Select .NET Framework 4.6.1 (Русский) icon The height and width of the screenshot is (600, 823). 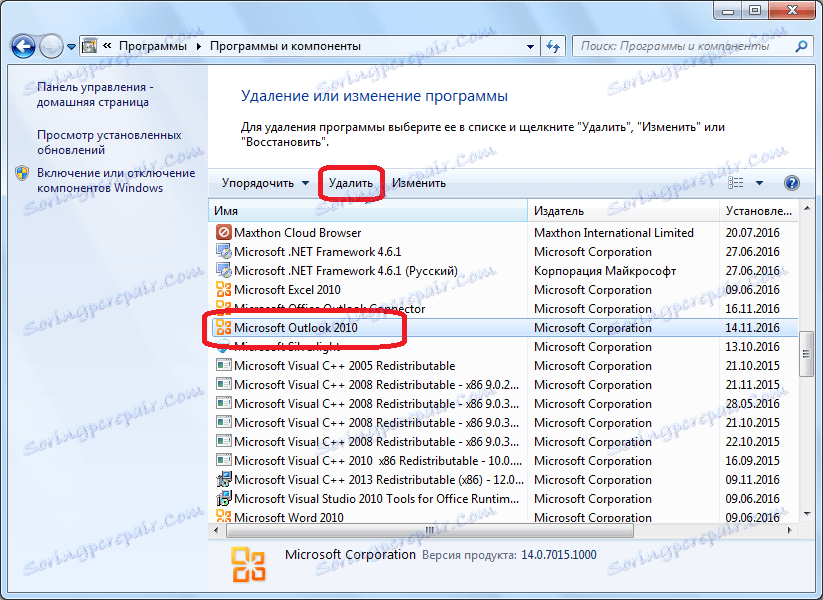click(224, 270)
